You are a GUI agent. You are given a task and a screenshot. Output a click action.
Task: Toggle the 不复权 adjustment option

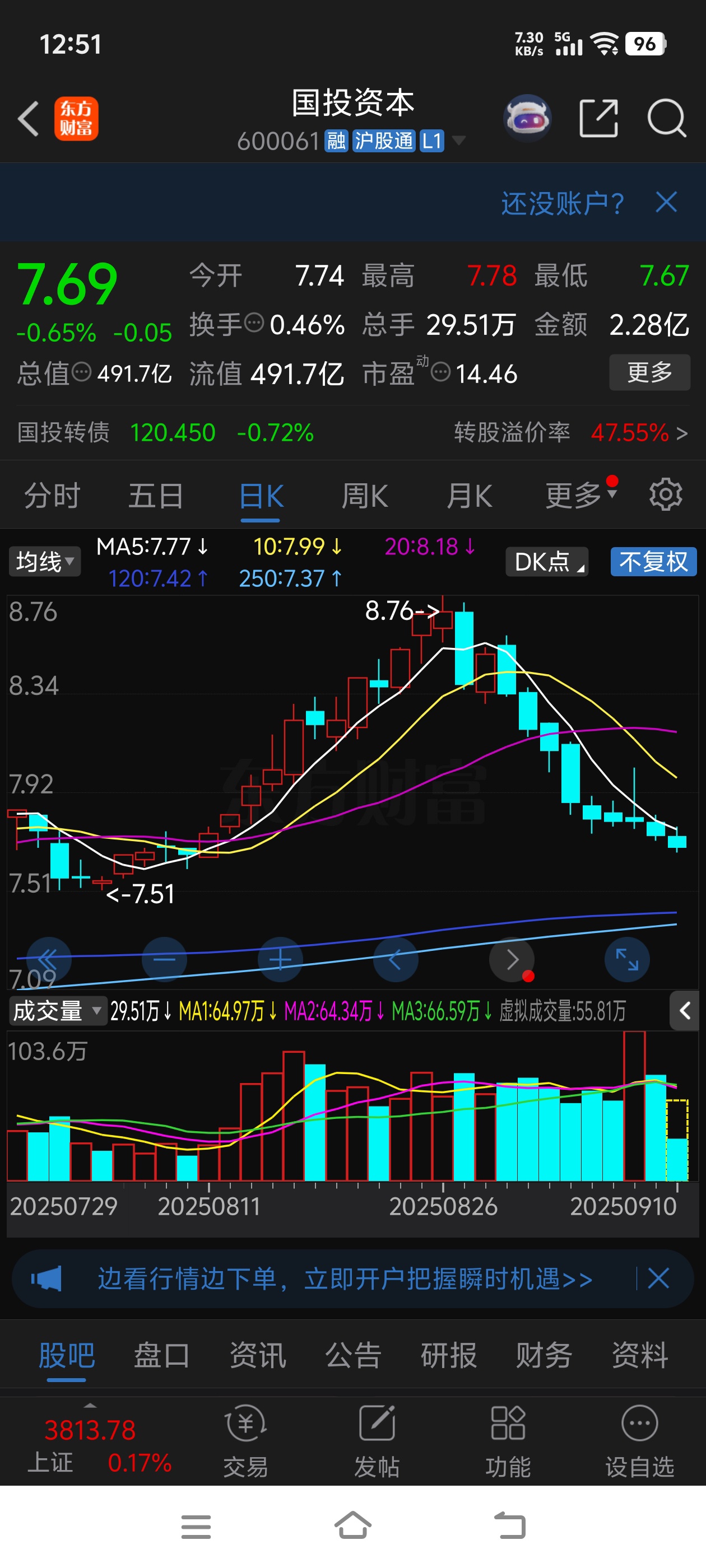pos(653,561)
